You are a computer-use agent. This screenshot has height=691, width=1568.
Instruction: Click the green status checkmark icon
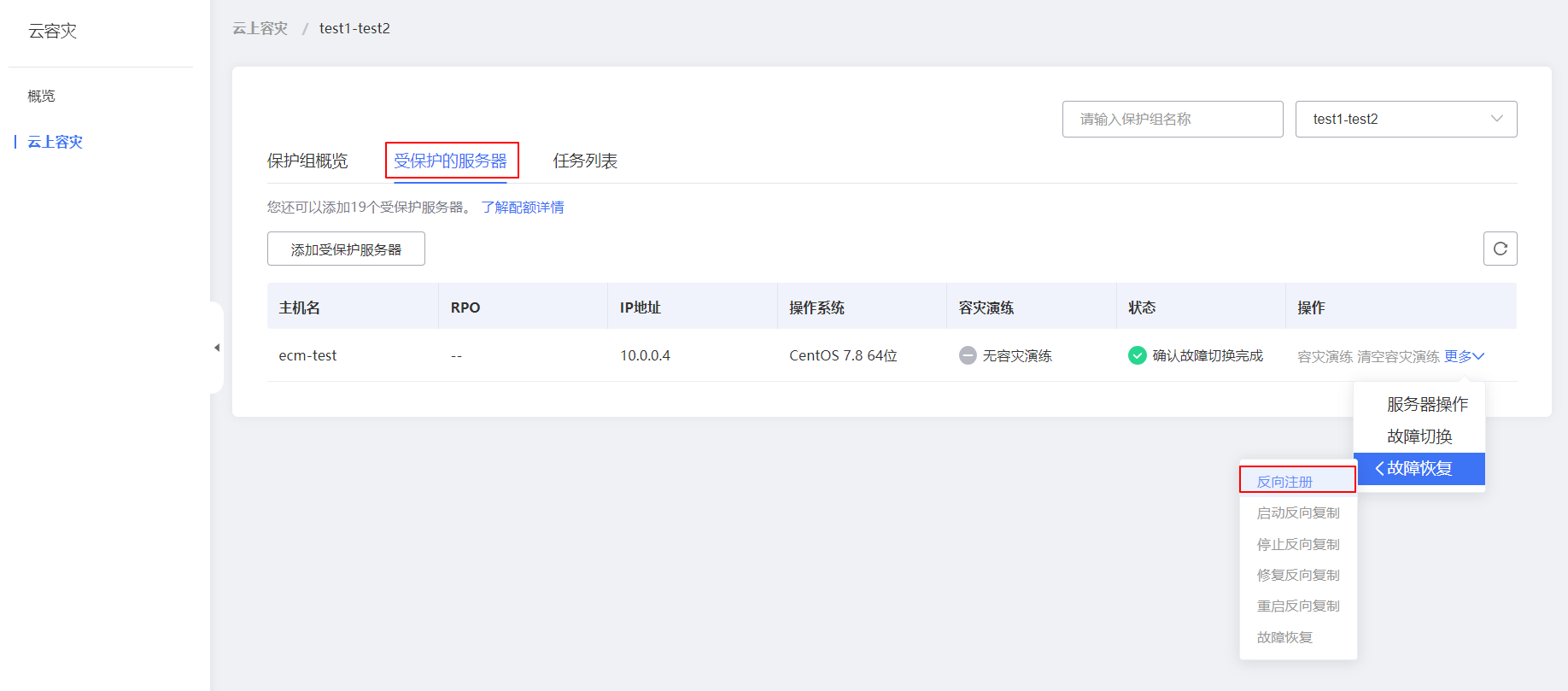pos(1137,355)
